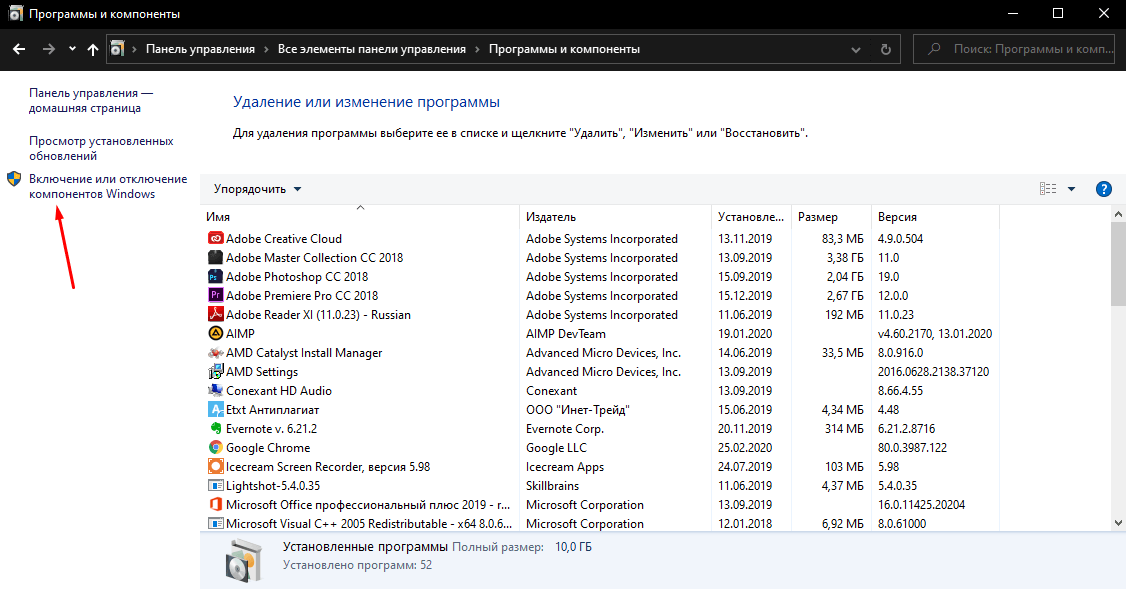Select the AIMP row name
The image size is (1126, 589).
click(240, 333)
